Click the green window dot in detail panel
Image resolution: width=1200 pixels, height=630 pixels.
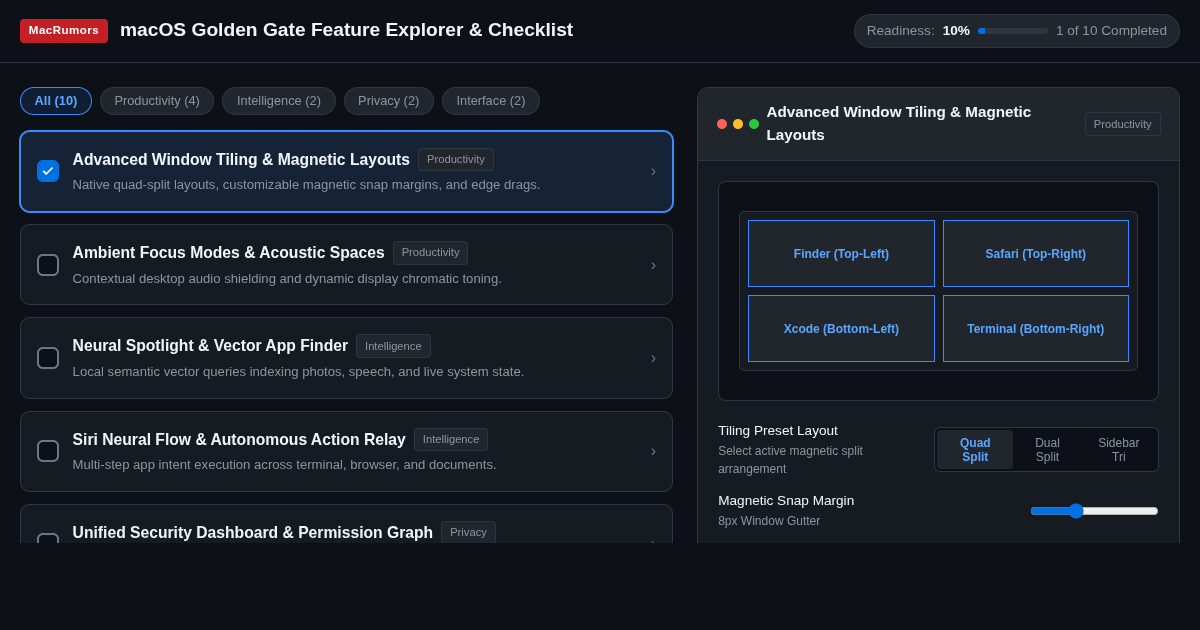[x=754, y=124]
